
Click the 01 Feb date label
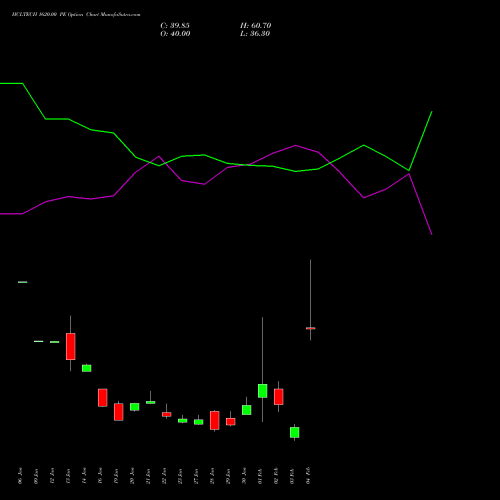coord(260,476)
